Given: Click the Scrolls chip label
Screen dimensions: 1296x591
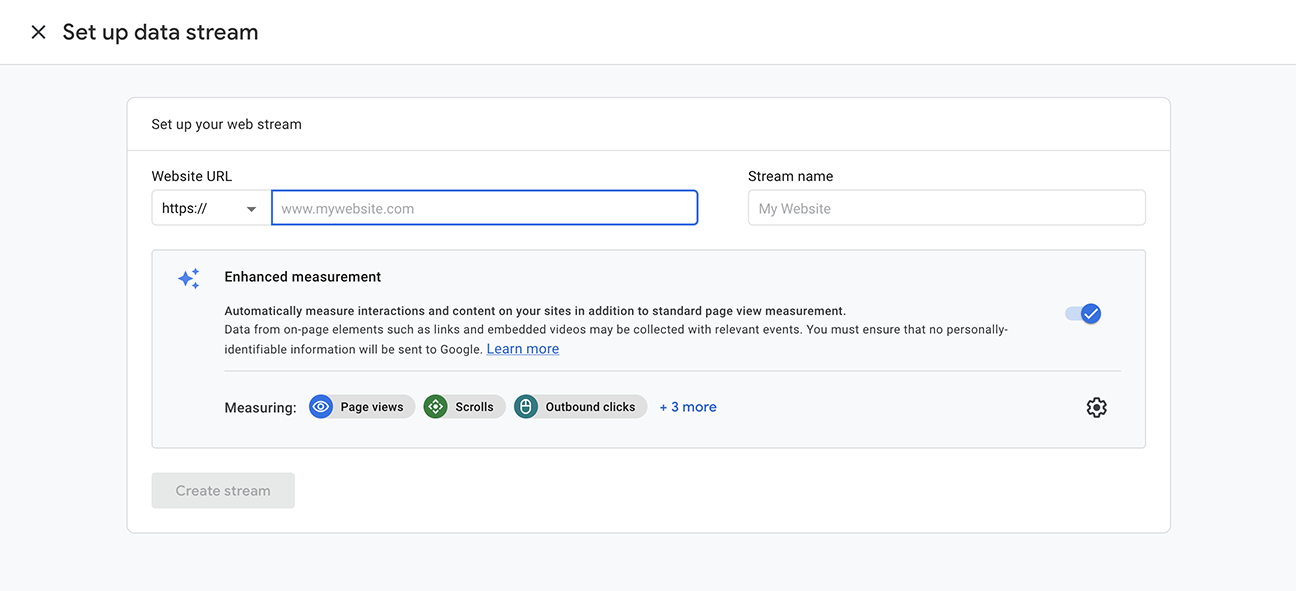Looking at the screenshot, I should [x=474, y=407].
